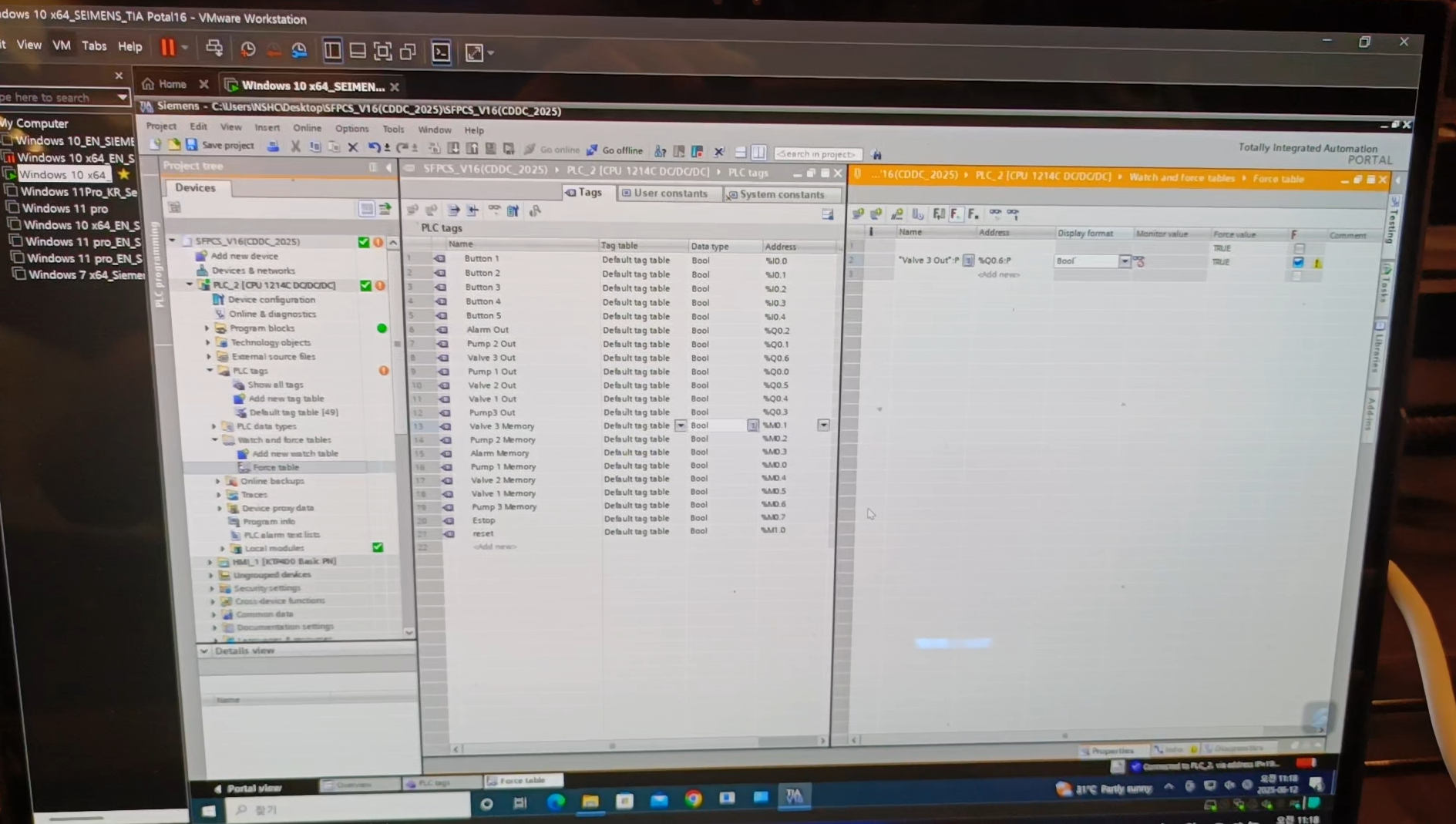Switch to the User constants tab
Screen dimensions: 1456x824
664,193
